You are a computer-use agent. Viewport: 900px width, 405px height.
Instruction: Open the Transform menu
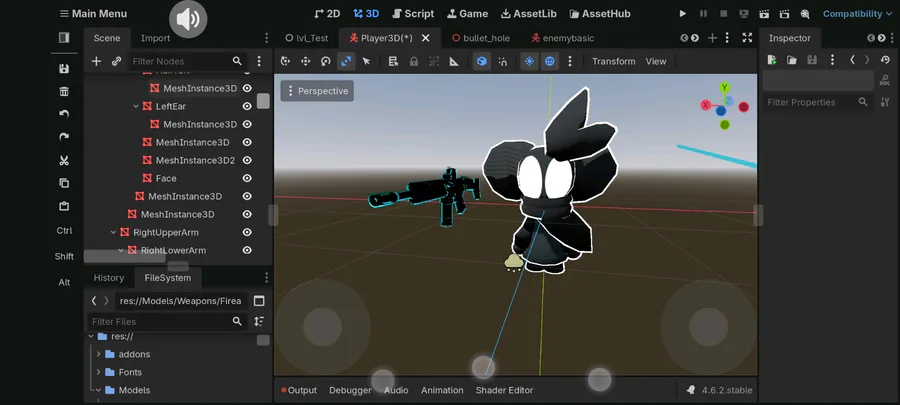coord(614,61)
